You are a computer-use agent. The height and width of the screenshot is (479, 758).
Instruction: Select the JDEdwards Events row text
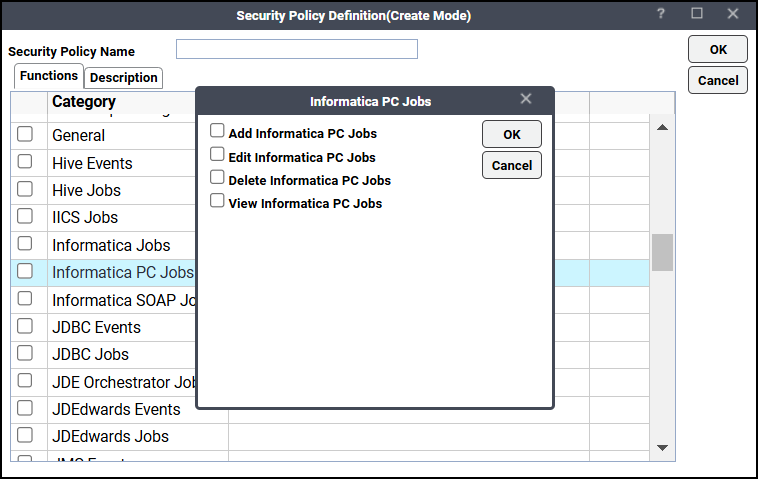(x=116, y=410)
